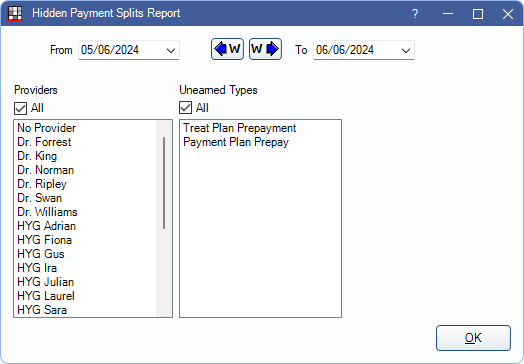Select HYG Gus in Providers list
Viewport: 524px width, 364px height.
pos(85,254)
